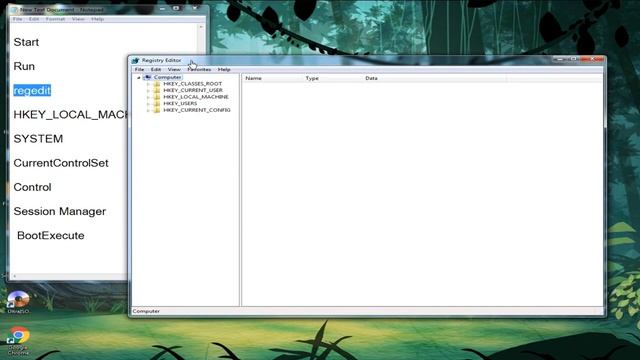Select HKEY_LOCAL_MACHINE key label
The image size is (640, 360).
click(x=196, y=97)
